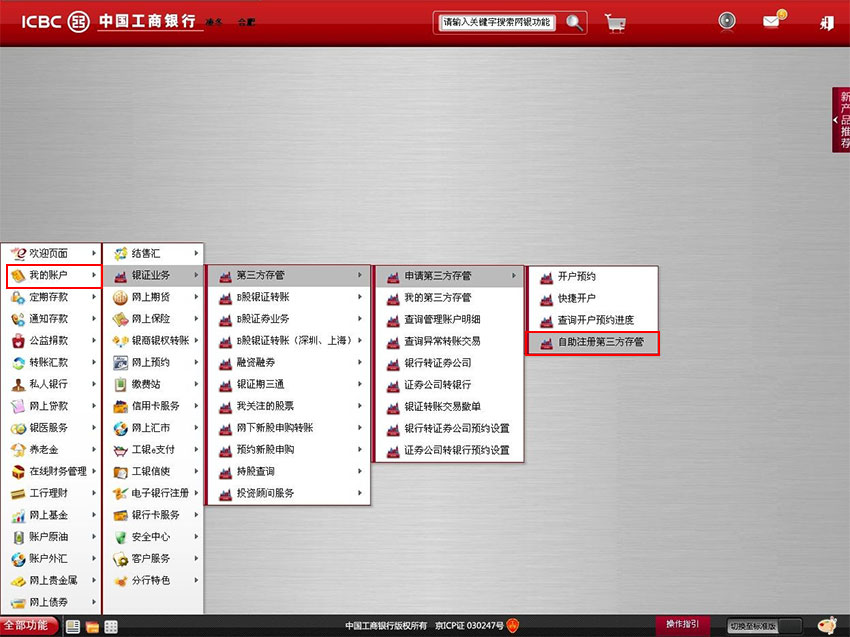Expand the 欢迎页面 submenu arrow
This screenshot has height=637, width=850.
coord(94,253)
